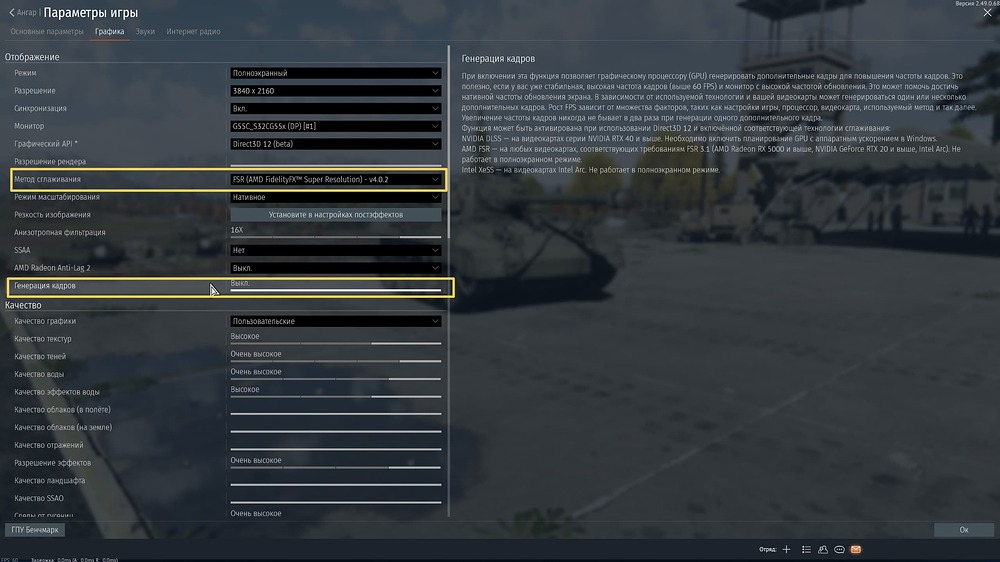The image size is (1000, 562).
Task: Expand the Качество графики preset dropdown
Action: tap(335, 322)
